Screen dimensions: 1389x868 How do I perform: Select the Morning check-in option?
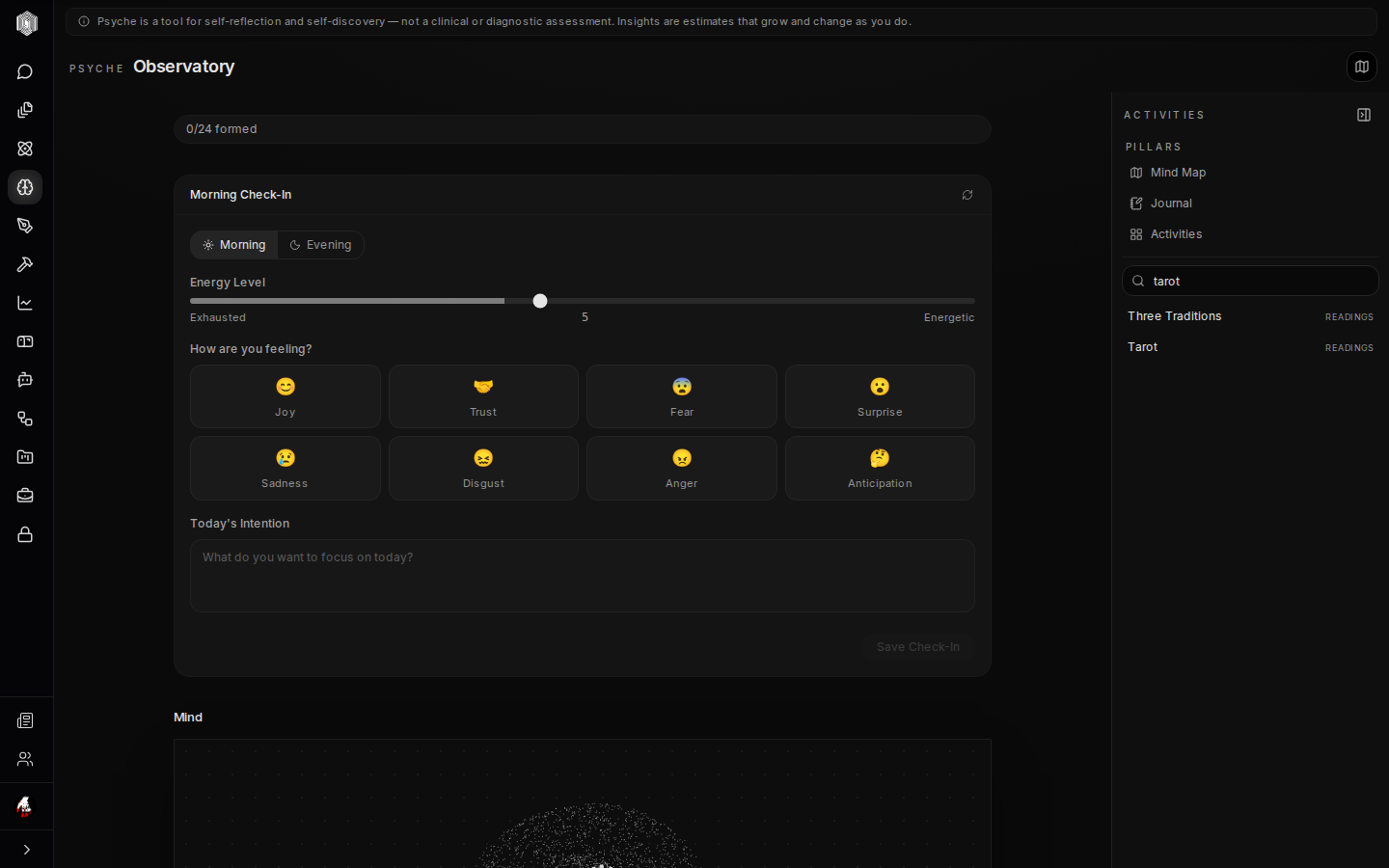[x=234, y=245]
